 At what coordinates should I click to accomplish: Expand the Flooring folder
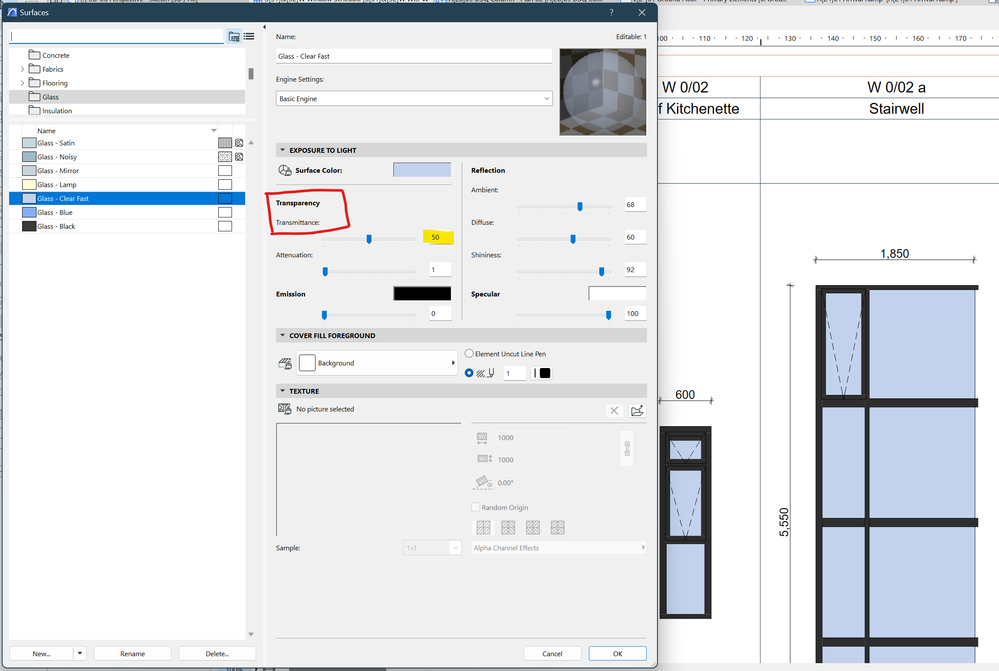[22, 83]
